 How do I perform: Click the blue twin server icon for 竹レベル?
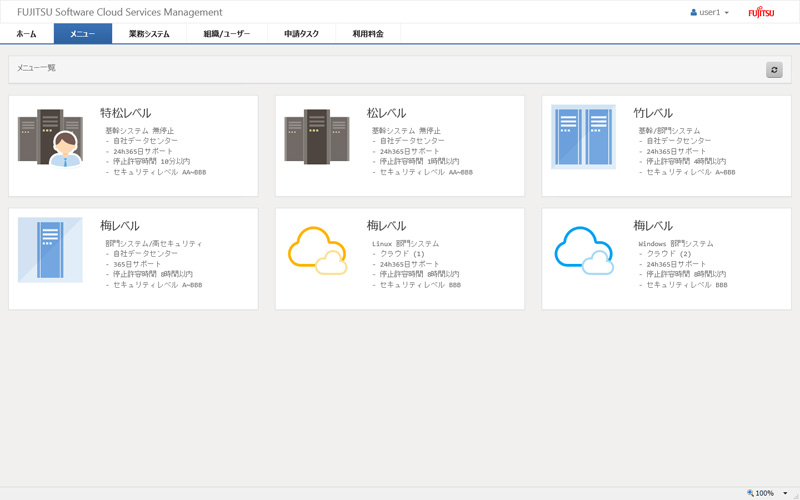point(583,137)
